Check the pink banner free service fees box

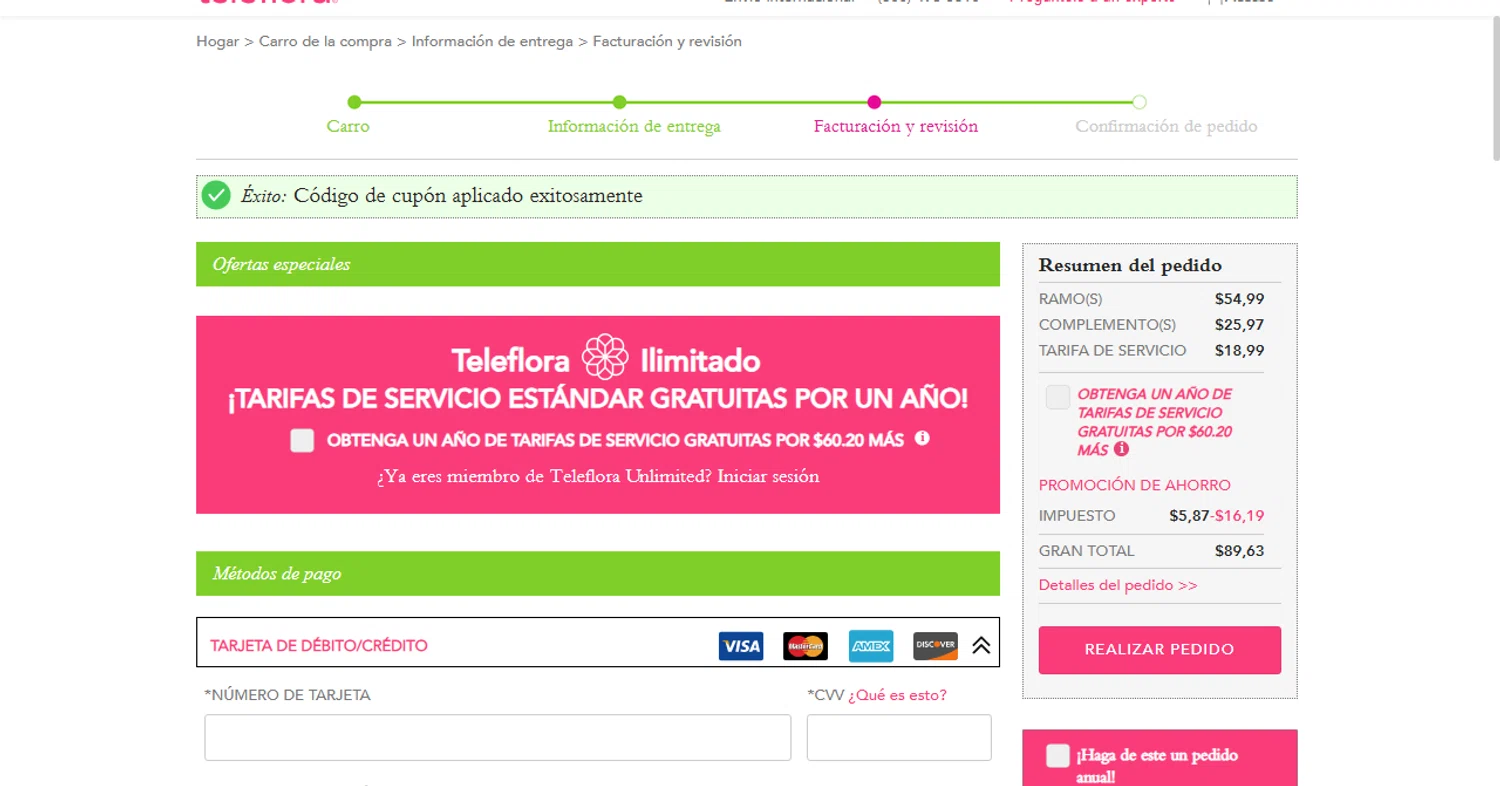[x=302, y=440]
